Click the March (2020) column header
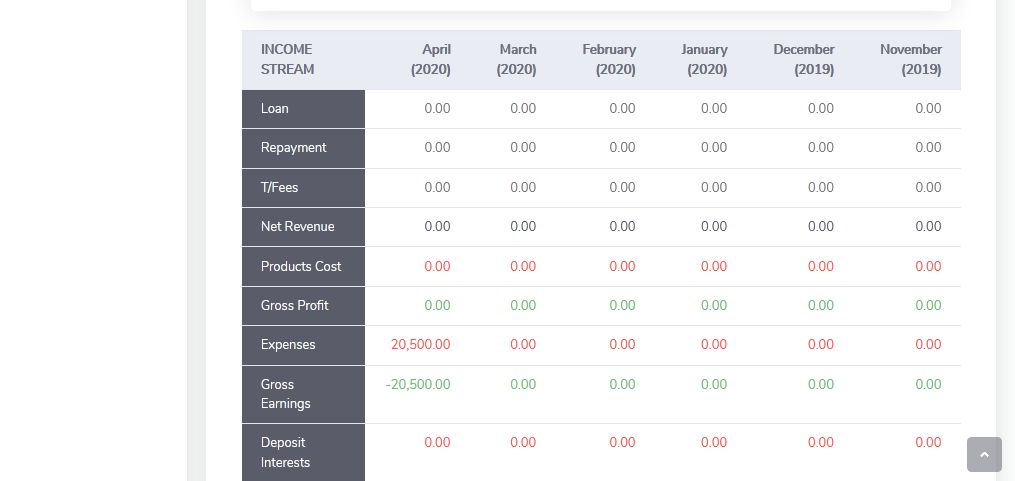This screenshot has width=1015, height=481. click(x=517, y=60)
